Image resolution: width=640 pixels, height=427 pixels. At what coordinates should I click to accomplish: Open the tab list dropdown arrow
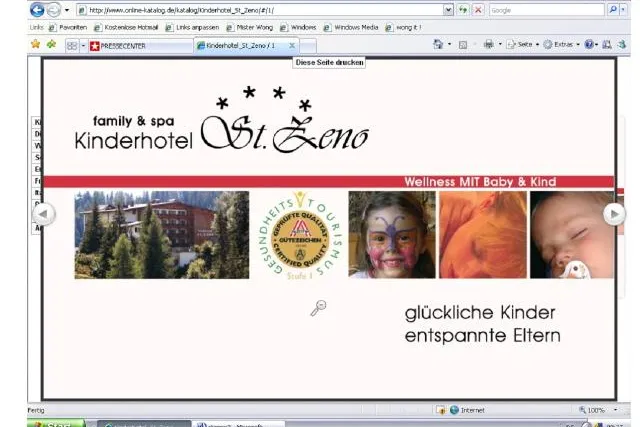click(83, 46)
